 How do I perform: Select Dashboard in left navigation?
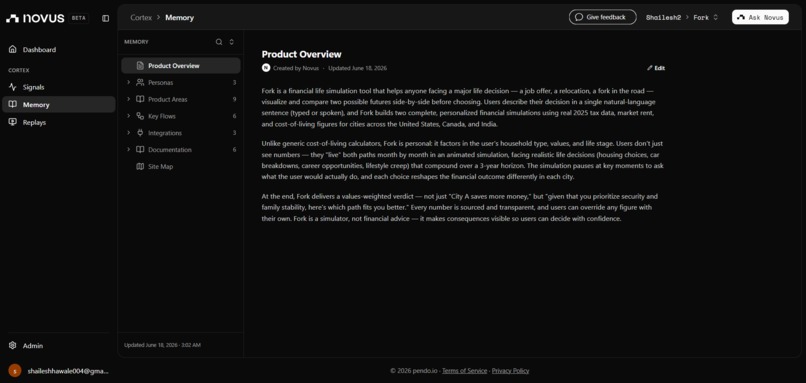click(59, 50)
